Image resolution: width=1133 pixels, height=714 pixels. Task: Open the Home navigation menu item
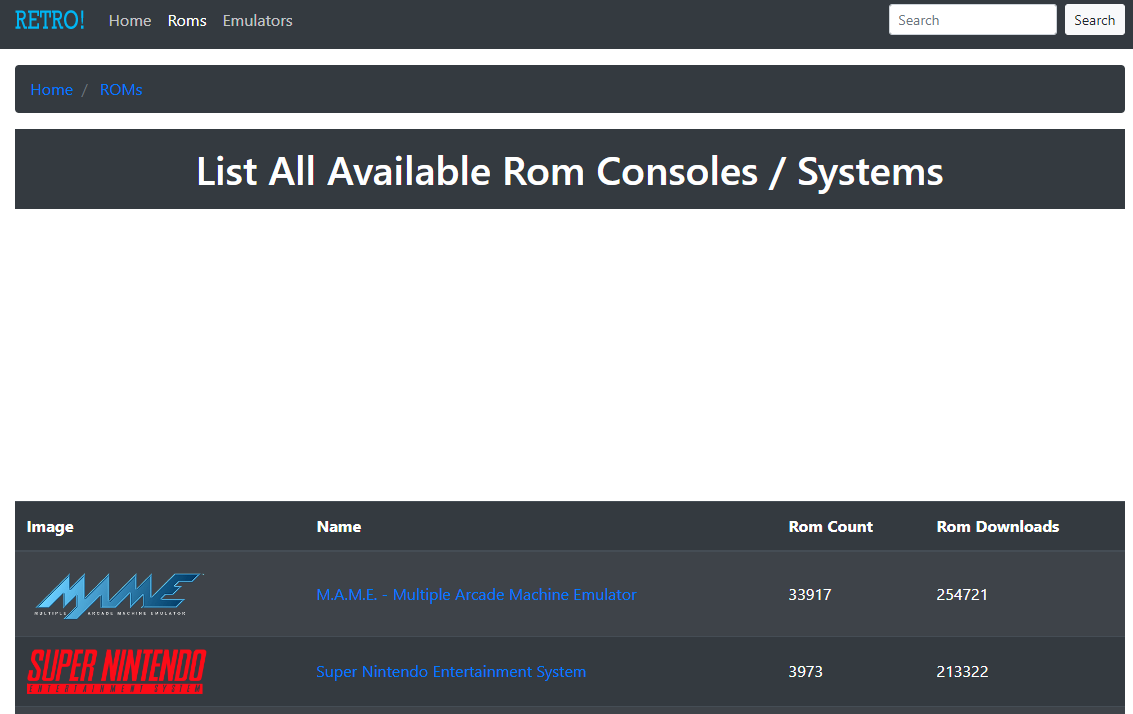[130, 20]
